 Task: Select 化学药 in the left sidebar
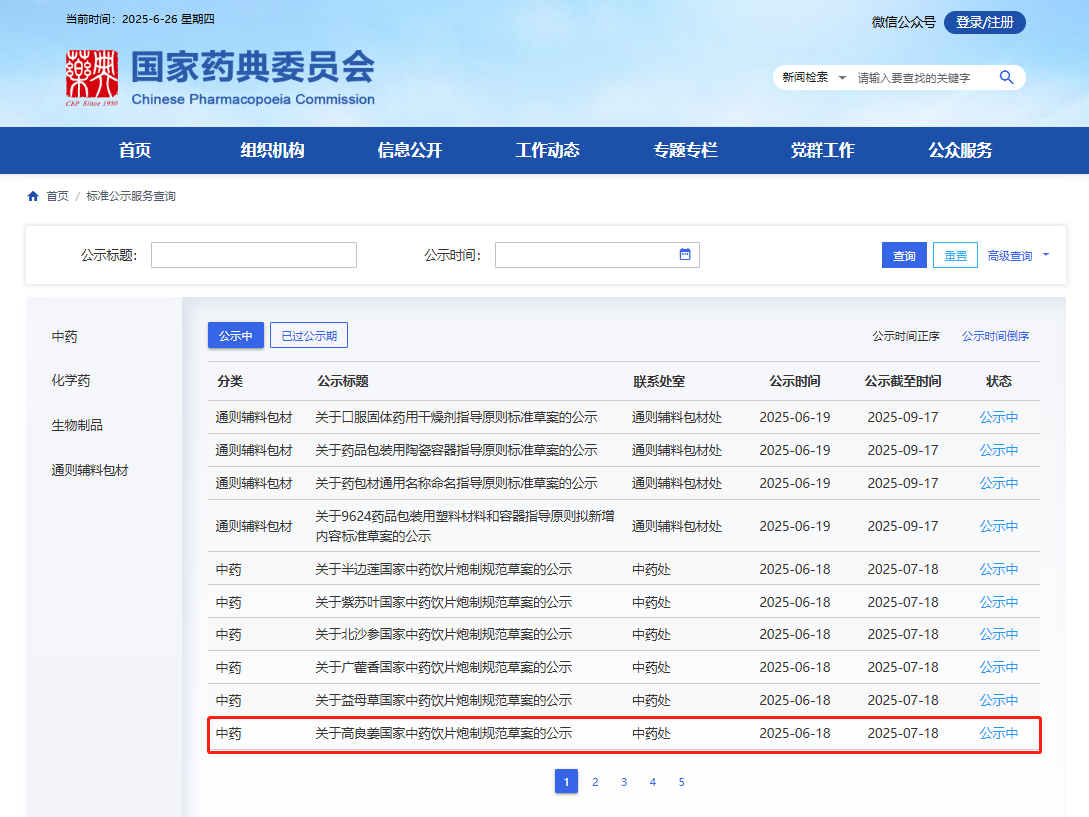71,381
